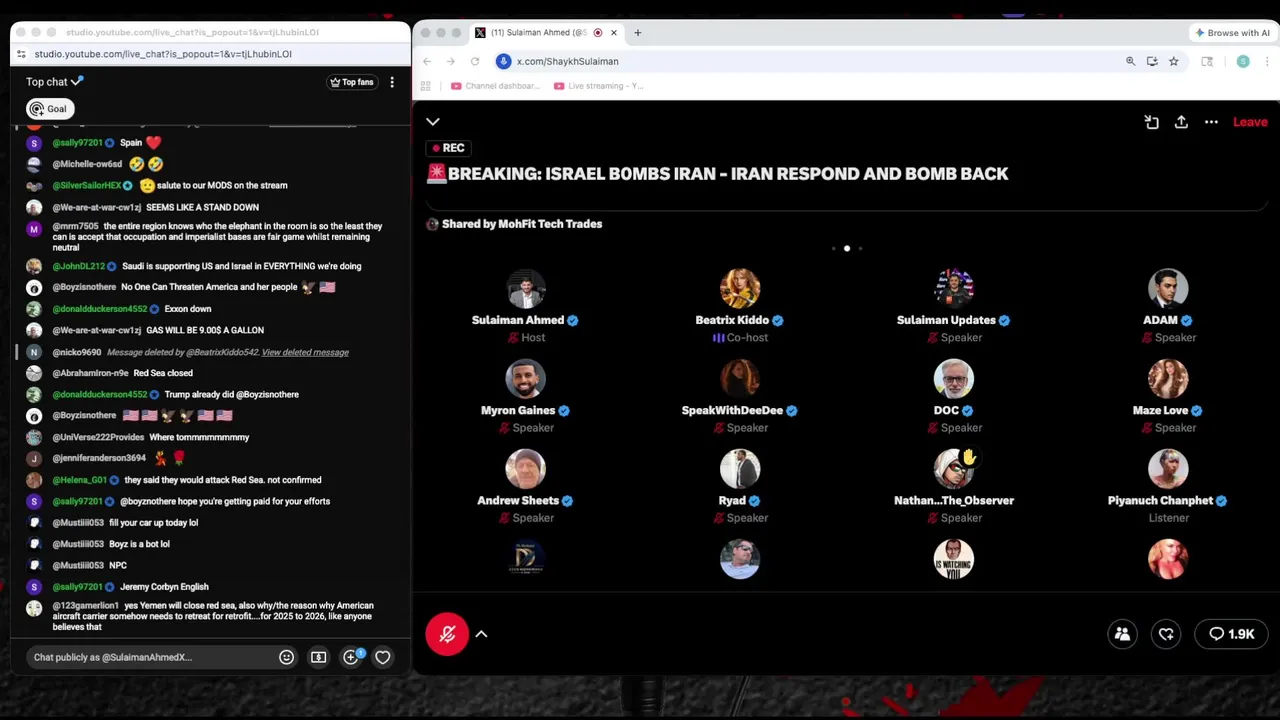Expand the arrow next to the microphone button
Viewport: 1280px width, 720px height.
481,634
